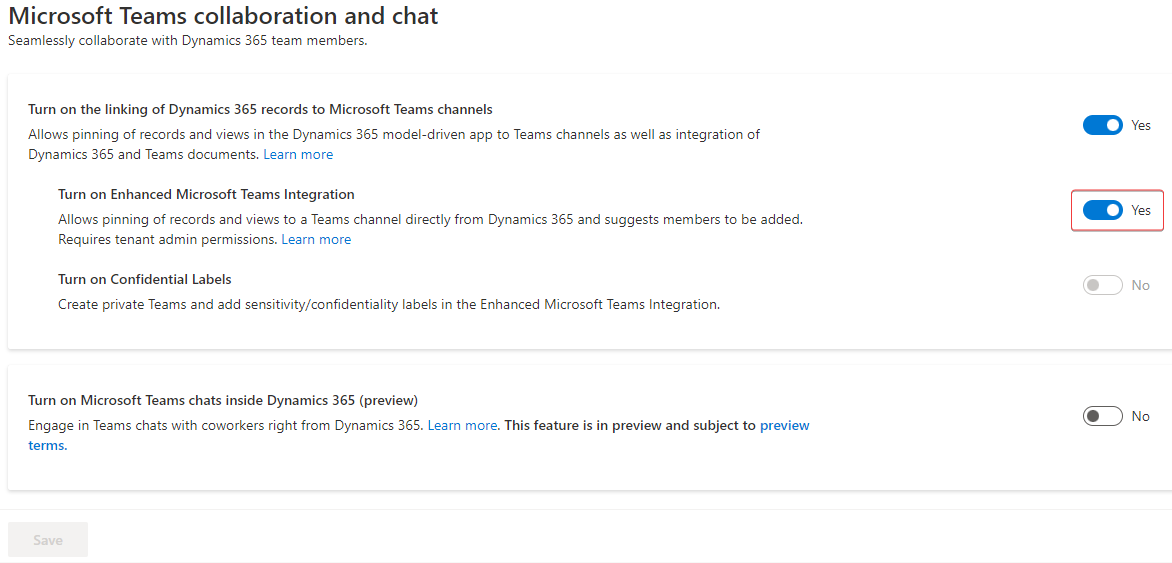Screen dimensions: 1172x563
Task: Open the preview terms link
Action: click(x=419, y=435)
